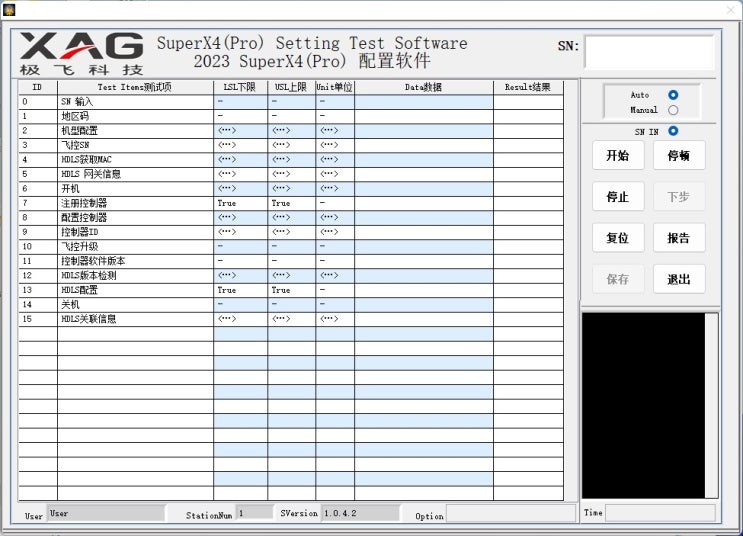
Task: Select the HDLS版本检测 test row
Action: coord(291,276)
